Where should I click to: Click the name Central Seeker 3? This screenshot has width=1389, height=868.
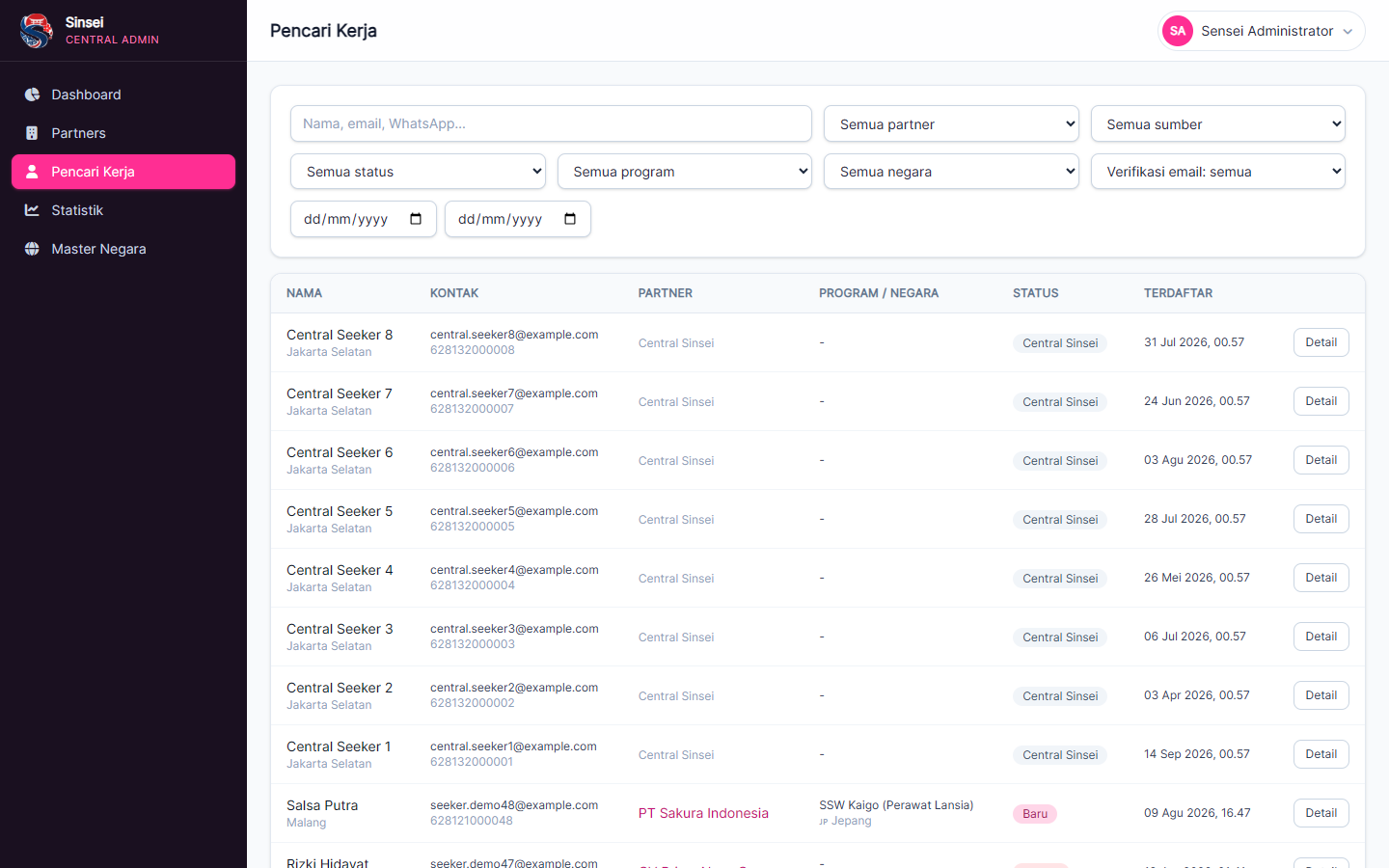[340, 629]
